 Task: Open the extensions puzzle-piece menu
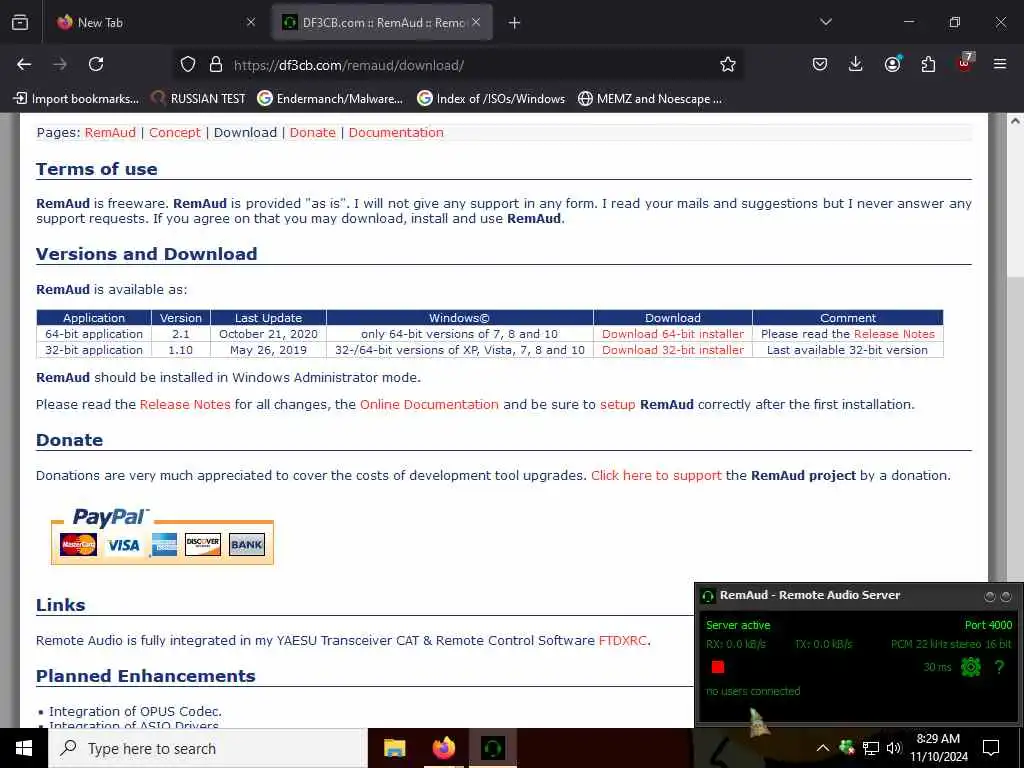coord(928,64)
